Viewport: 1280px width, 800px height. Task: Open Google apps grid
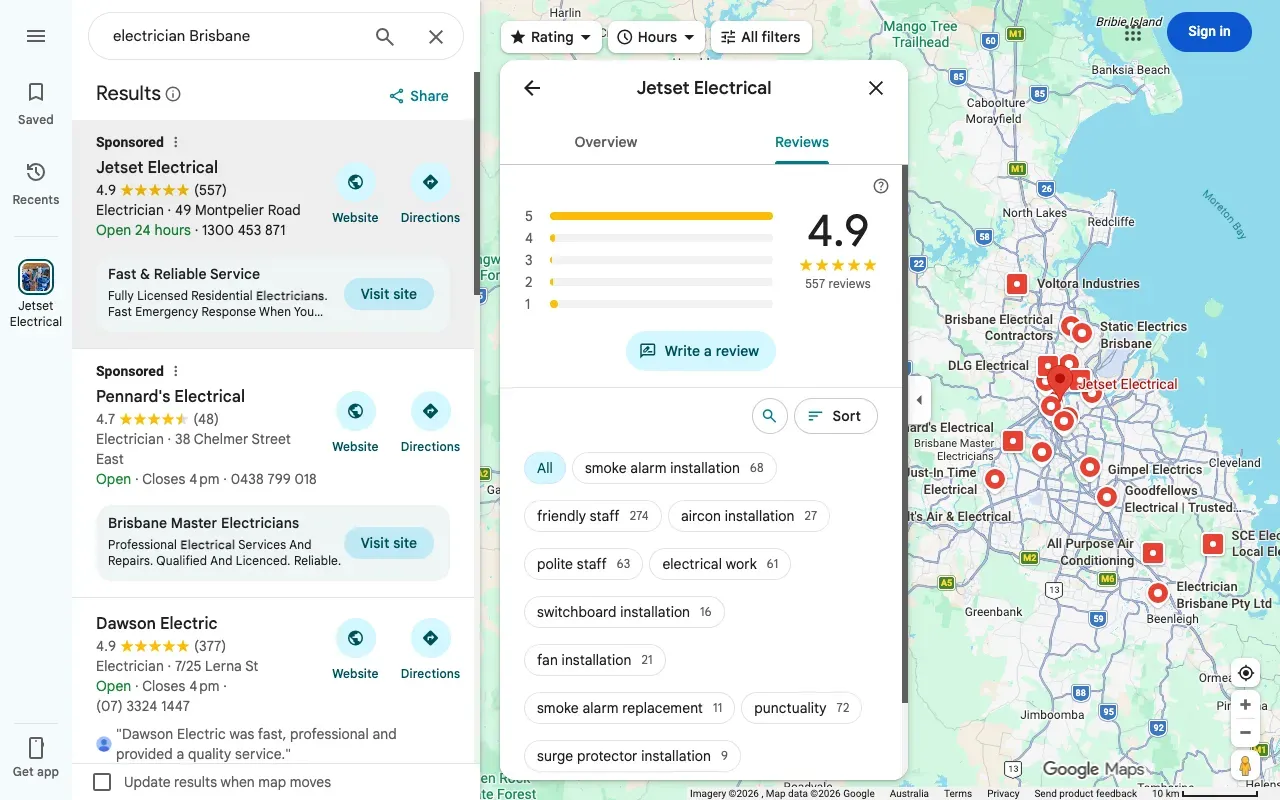tap(1133, 32)
